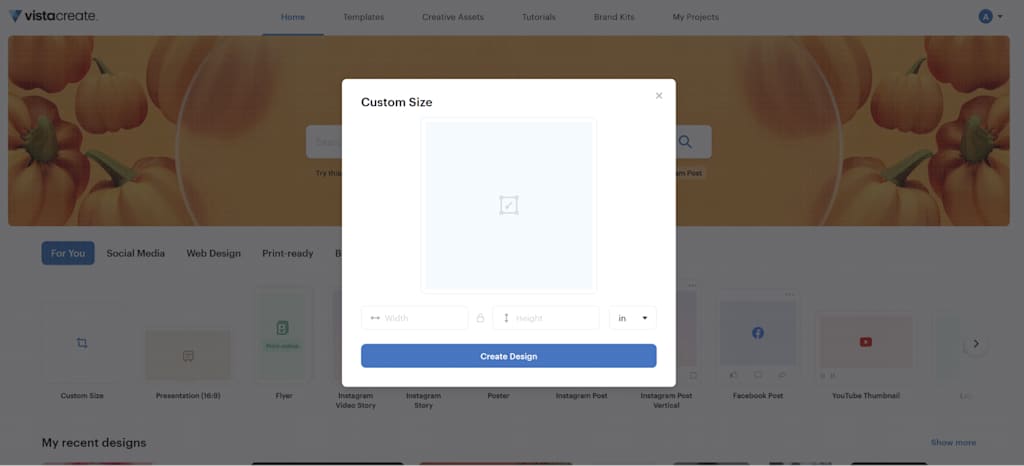
Task: Click the Create Design button
Action: click(509, 356)
